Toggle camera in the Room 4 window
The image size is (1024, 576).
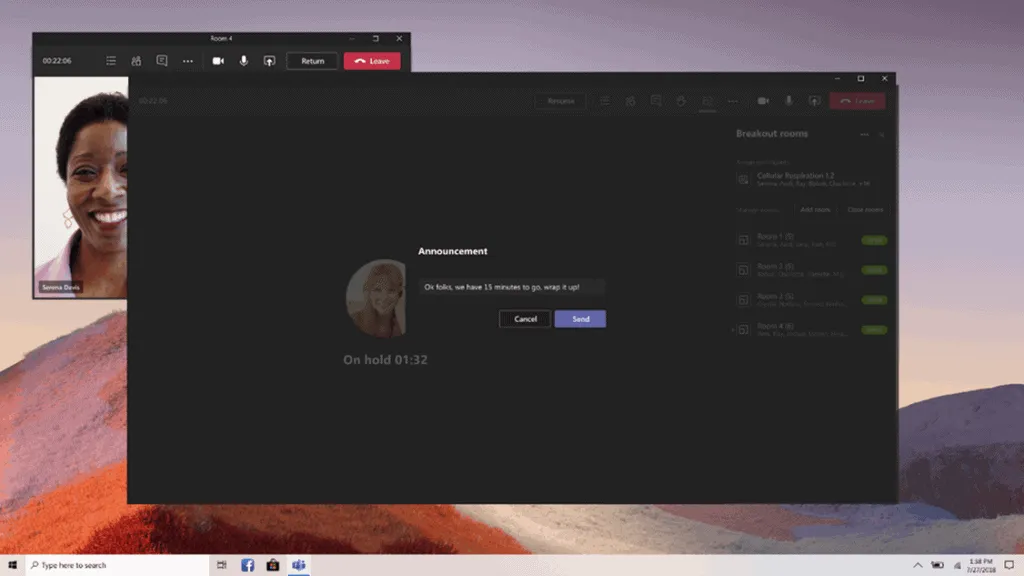[x=218, y=61]
